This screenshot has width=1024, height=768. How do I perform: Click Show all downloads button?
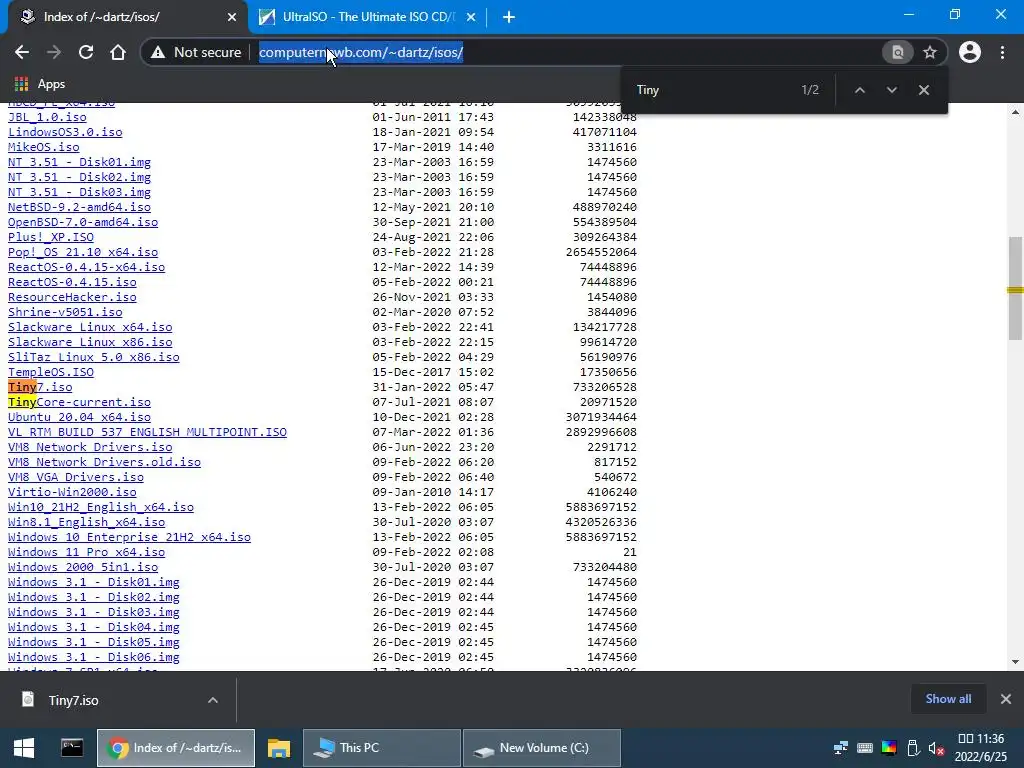pyautogui.click(x=948, y=699)
